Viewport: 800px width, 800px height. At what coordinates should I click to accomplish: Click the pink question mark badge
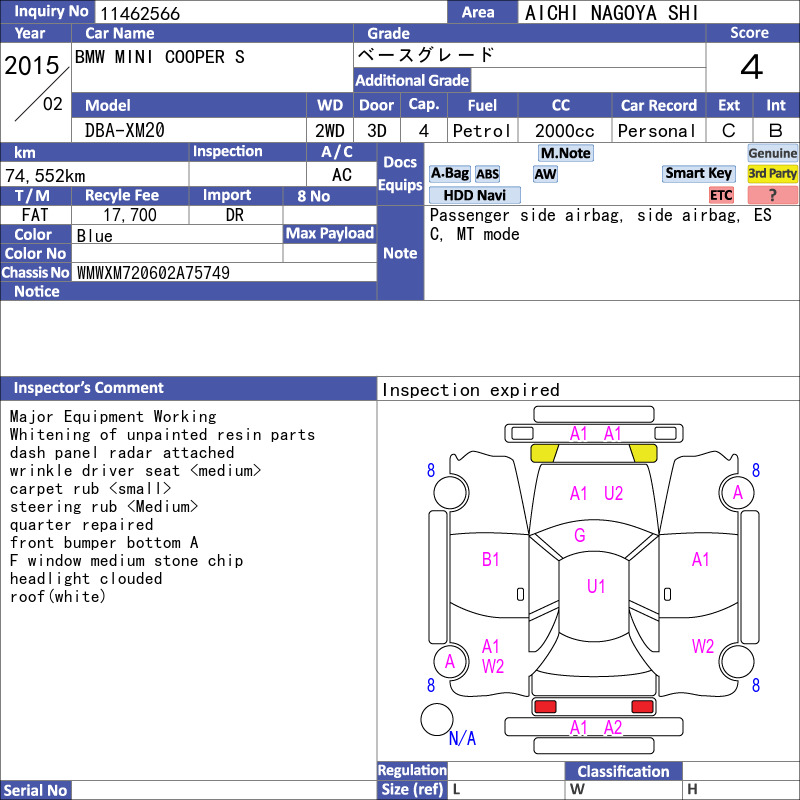(x=772, y=195)
